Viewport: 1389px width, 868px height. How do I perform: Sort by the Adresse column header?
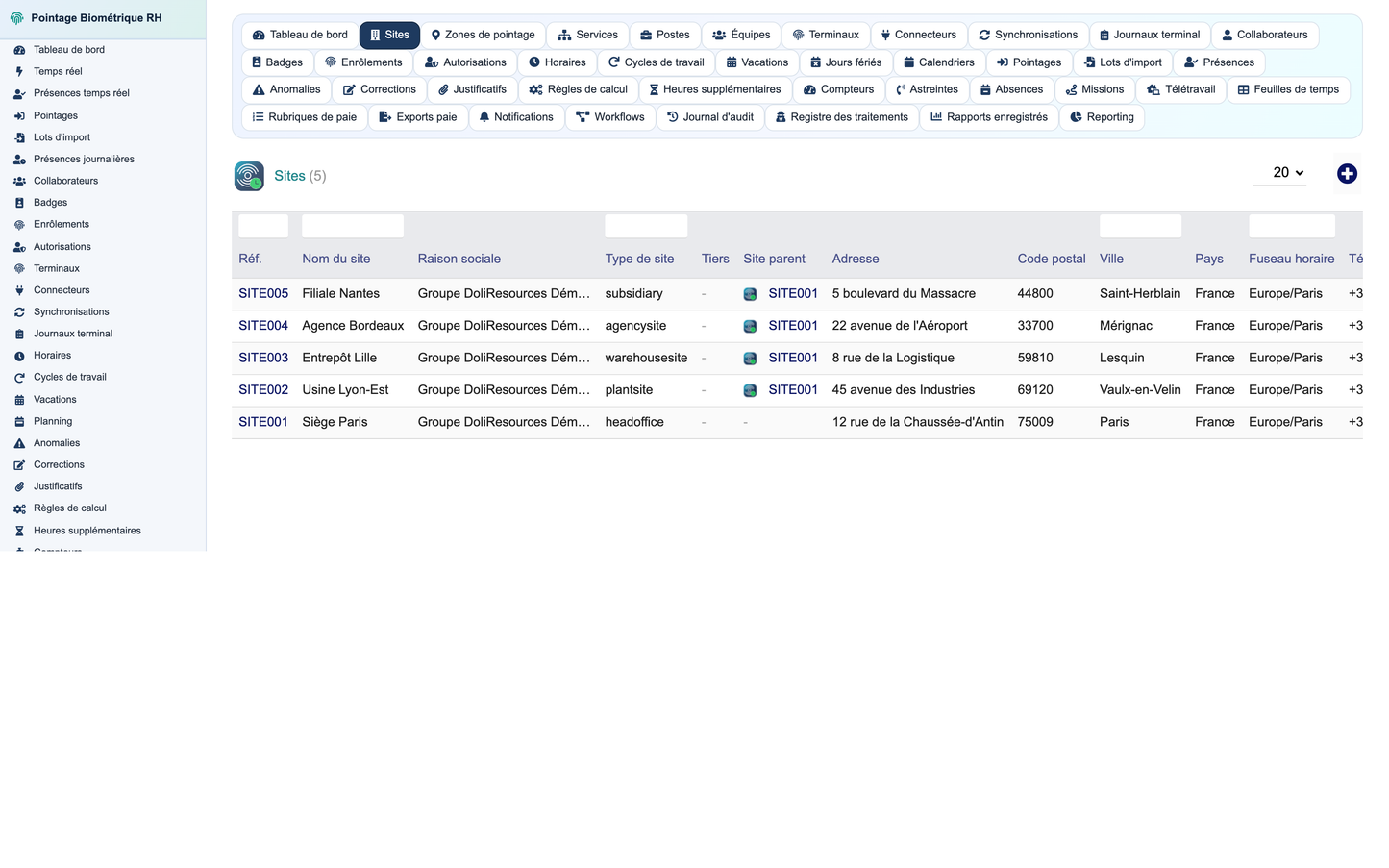pos(856,259)
